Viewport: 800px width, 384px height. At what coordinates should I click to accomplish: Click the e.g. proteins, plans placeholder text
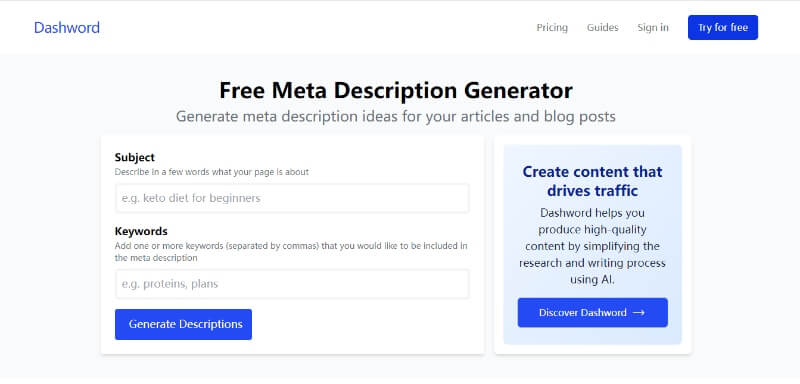170,284
